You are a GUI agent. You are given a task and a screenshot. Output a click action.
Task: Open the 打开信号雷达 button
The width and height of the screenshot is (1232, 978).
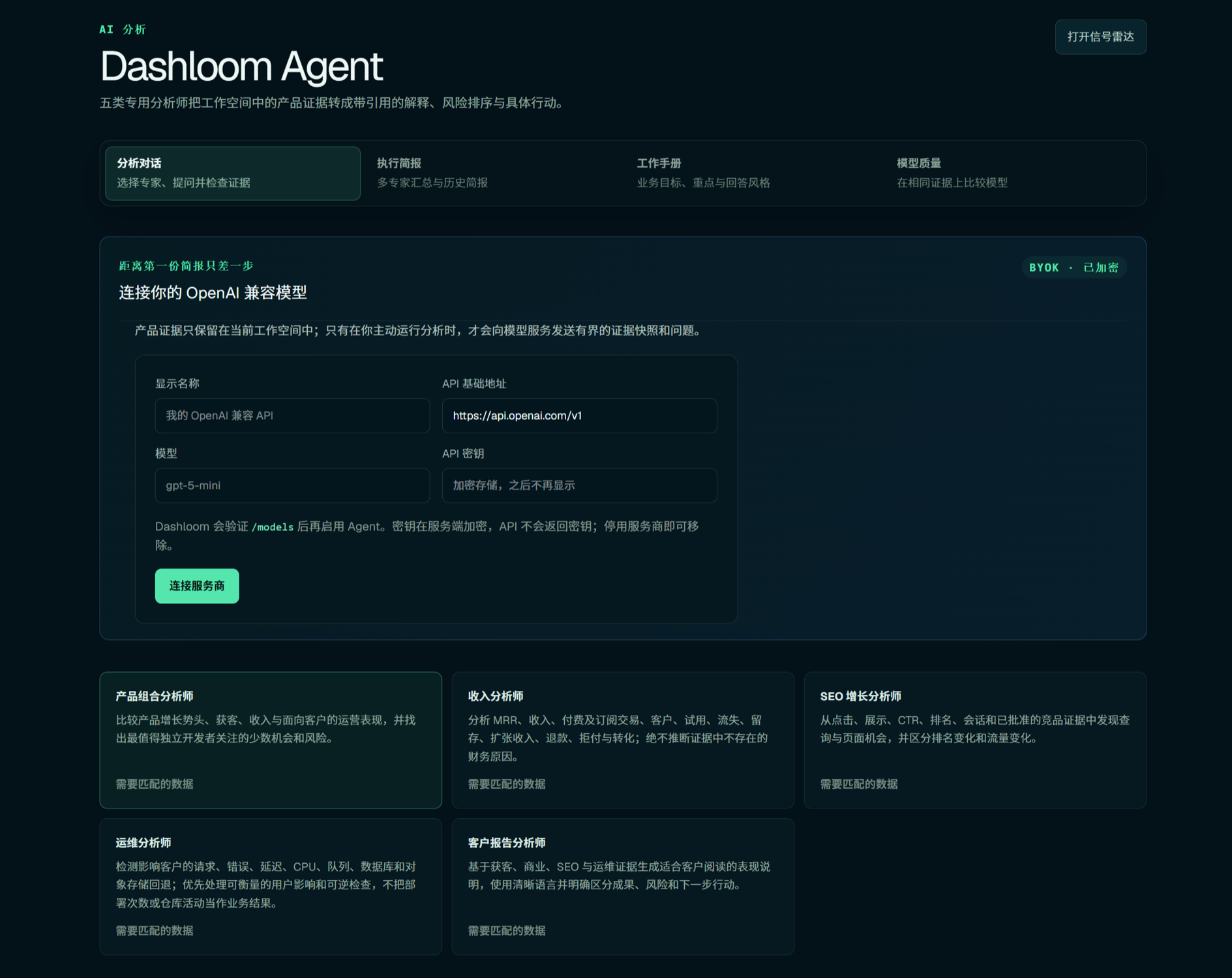point(1100,37)
